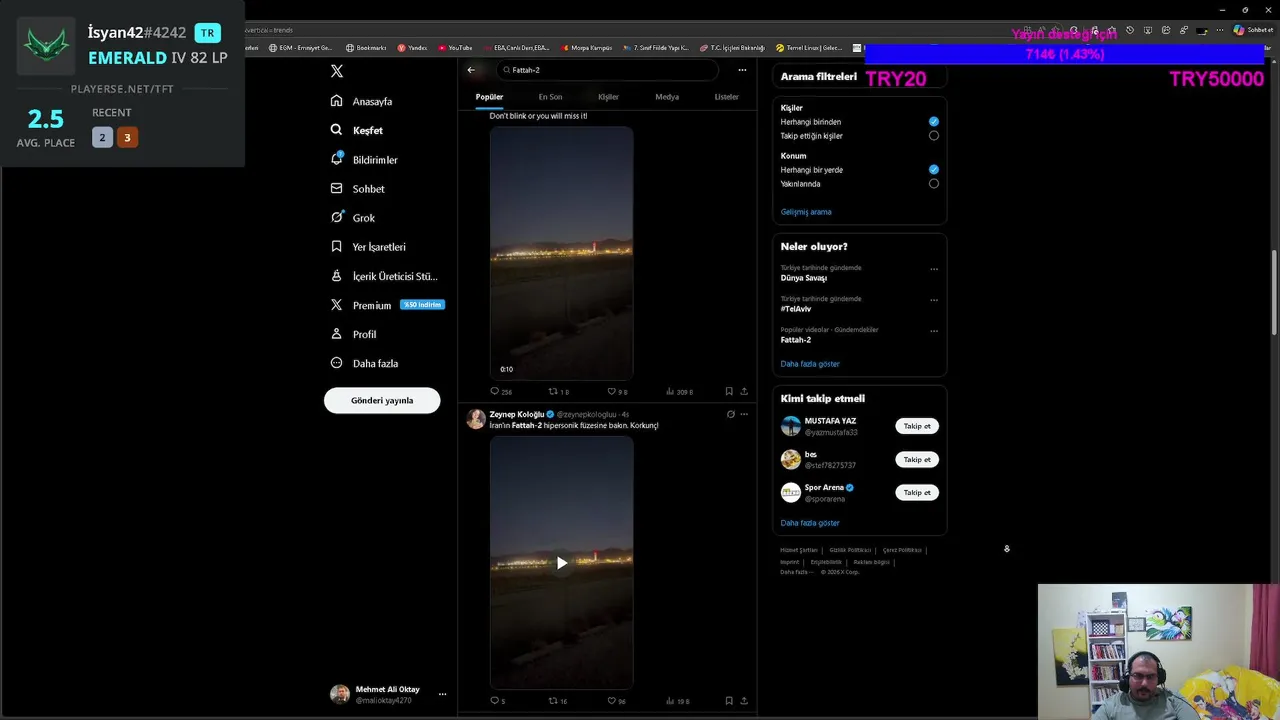Like the tweet with 9 B likes
Image resolution: width=1280 pixels, height=720 pixels.
point(617,392)
